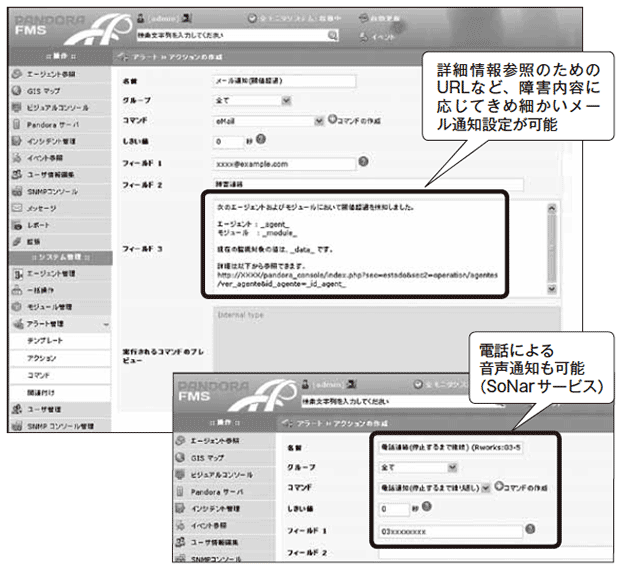This screenshot has height=568, width=620.
Task: Open the グループ 全て dropdown in back window
Action: (x=252, y=100)
